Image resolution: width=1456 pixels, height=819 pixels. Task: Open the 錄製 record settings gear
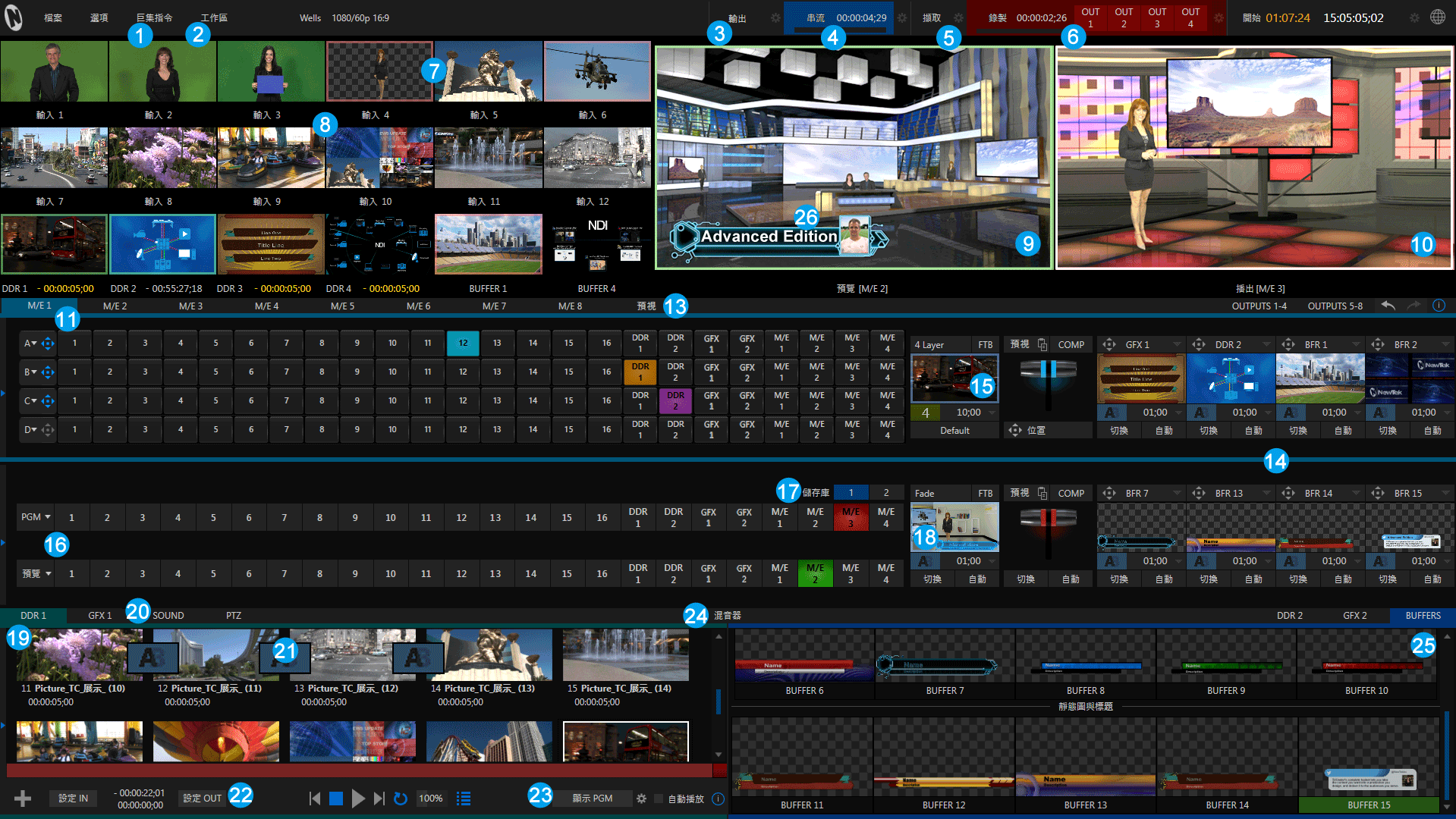(x=1219, y=17)
